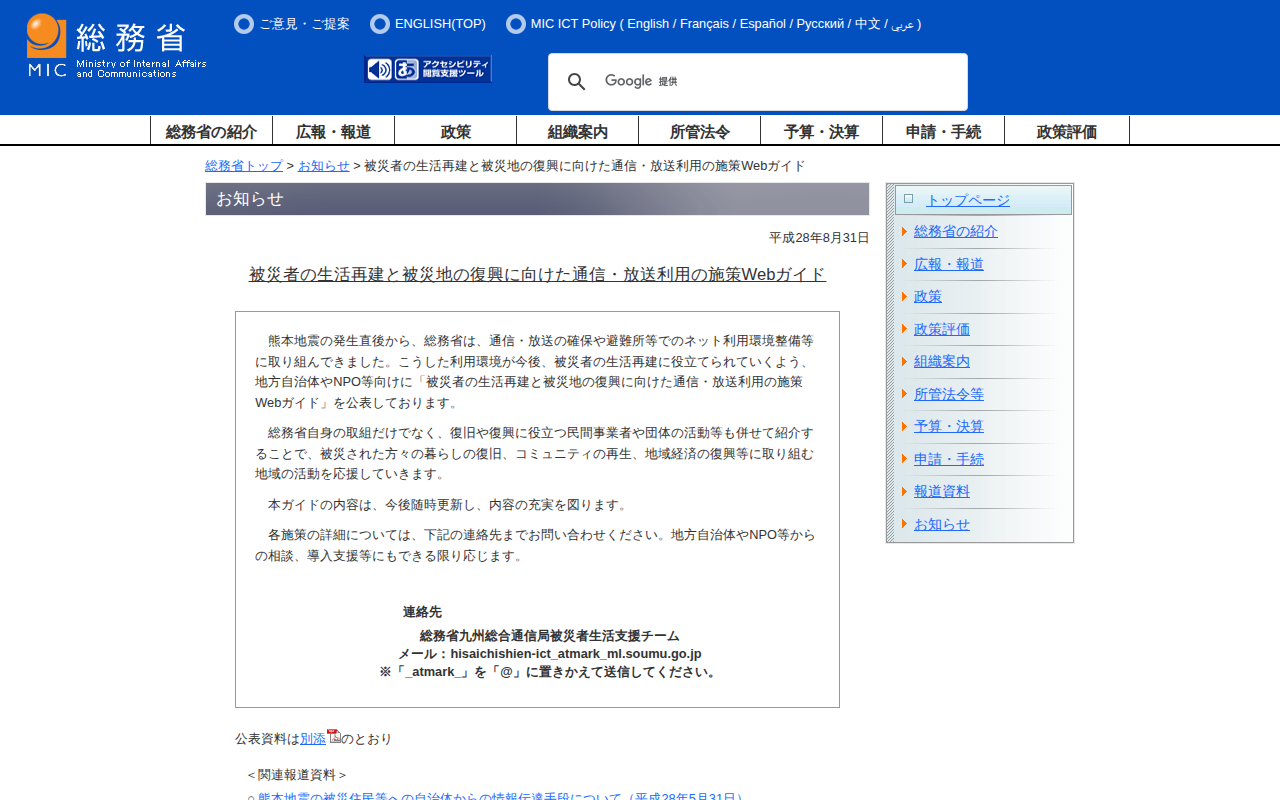Open the accessibility reading support tool
The width and height of the screenshot is (1280, 800).
coord(428,69)
